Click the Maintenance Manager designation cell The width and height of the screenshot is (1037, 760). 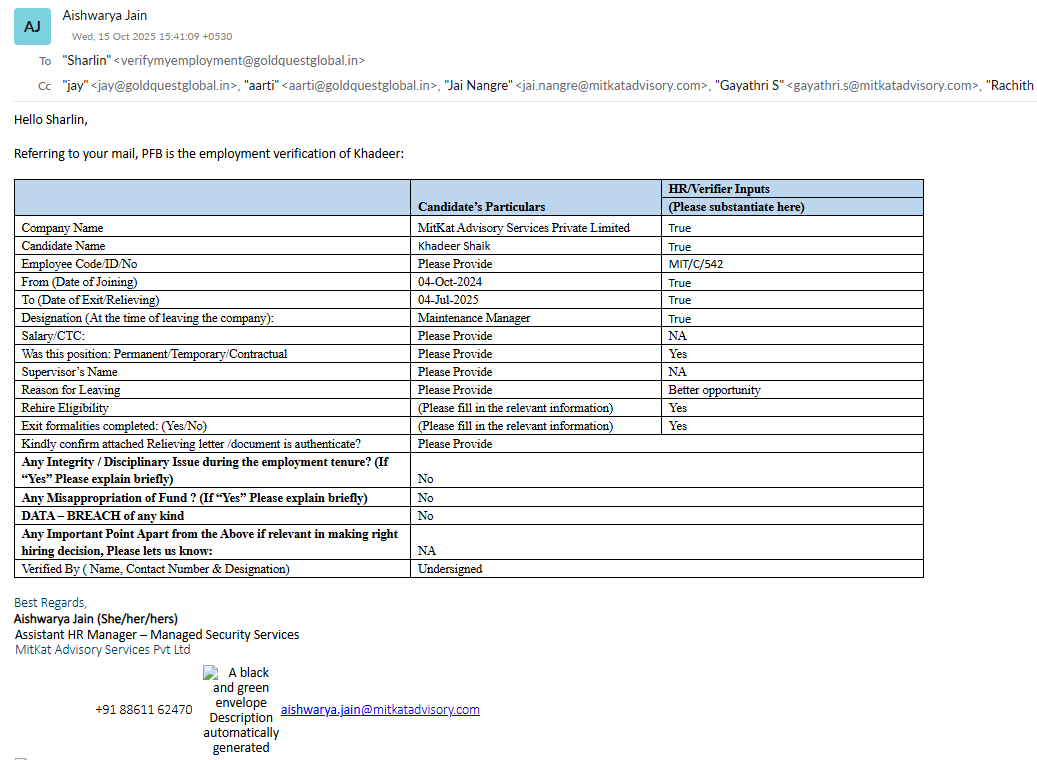pos(474,318)
